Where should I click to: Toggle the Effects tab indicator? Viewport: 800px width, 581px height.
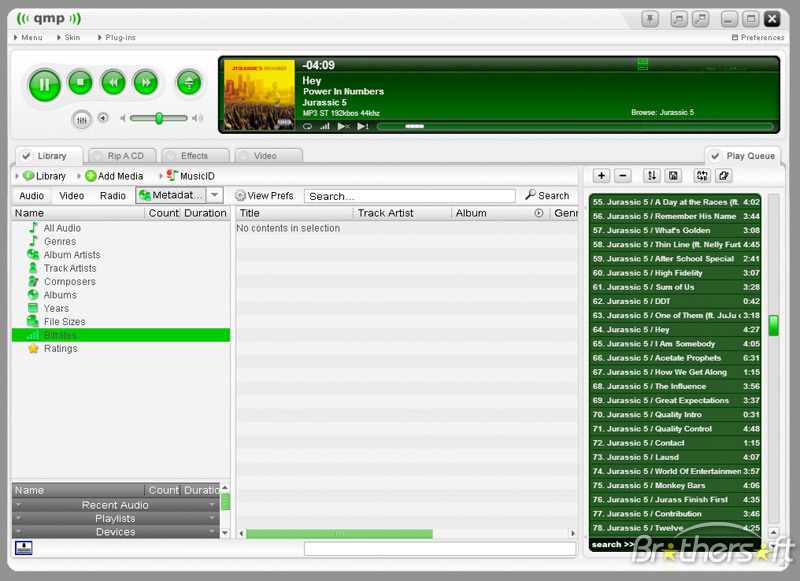(170, 156)
